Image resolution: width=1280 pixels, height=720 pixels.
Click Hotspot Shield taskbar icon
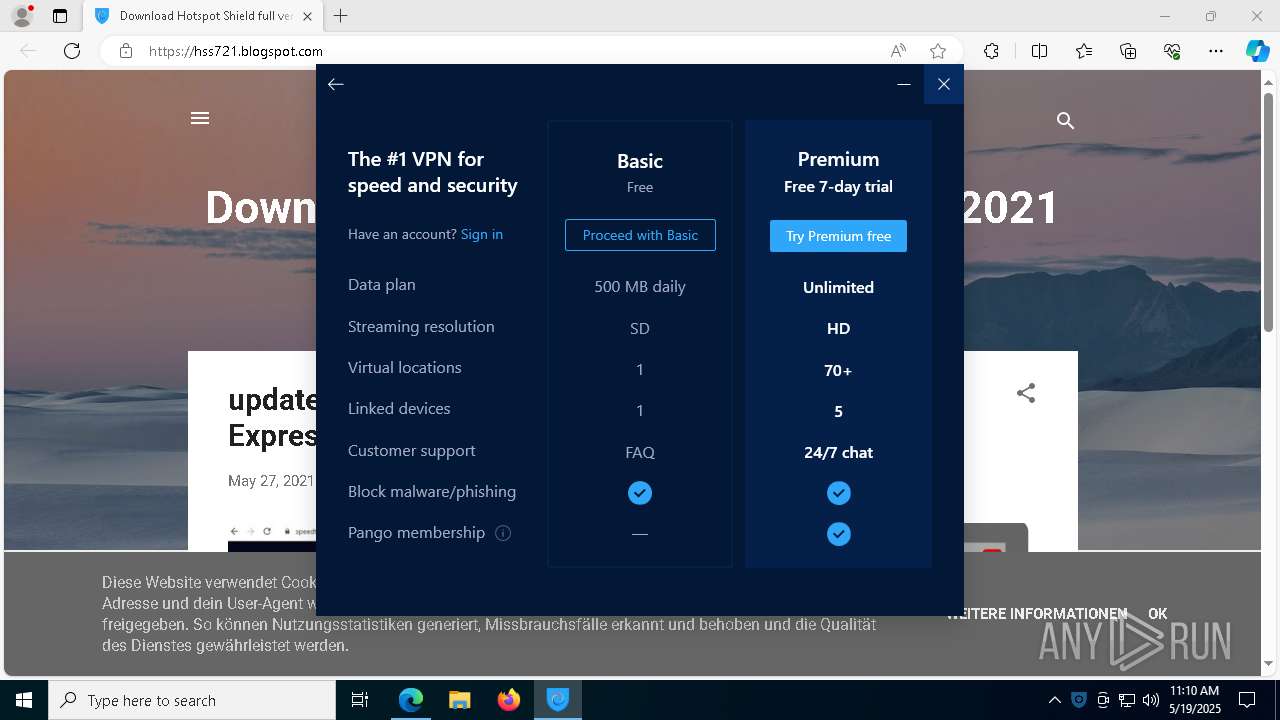coord(558,700)
